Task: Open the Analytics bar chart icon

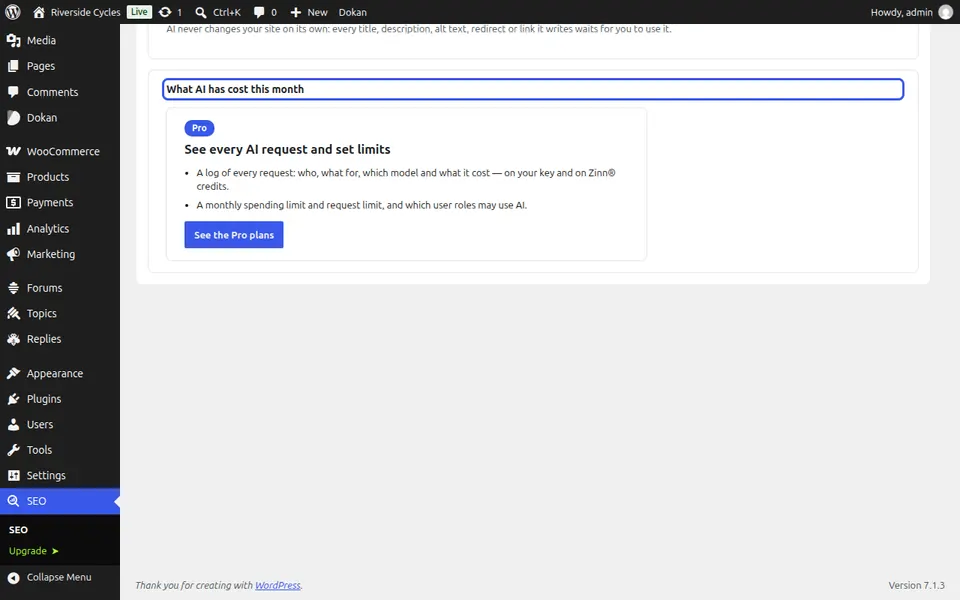Action: click(13, 229)
